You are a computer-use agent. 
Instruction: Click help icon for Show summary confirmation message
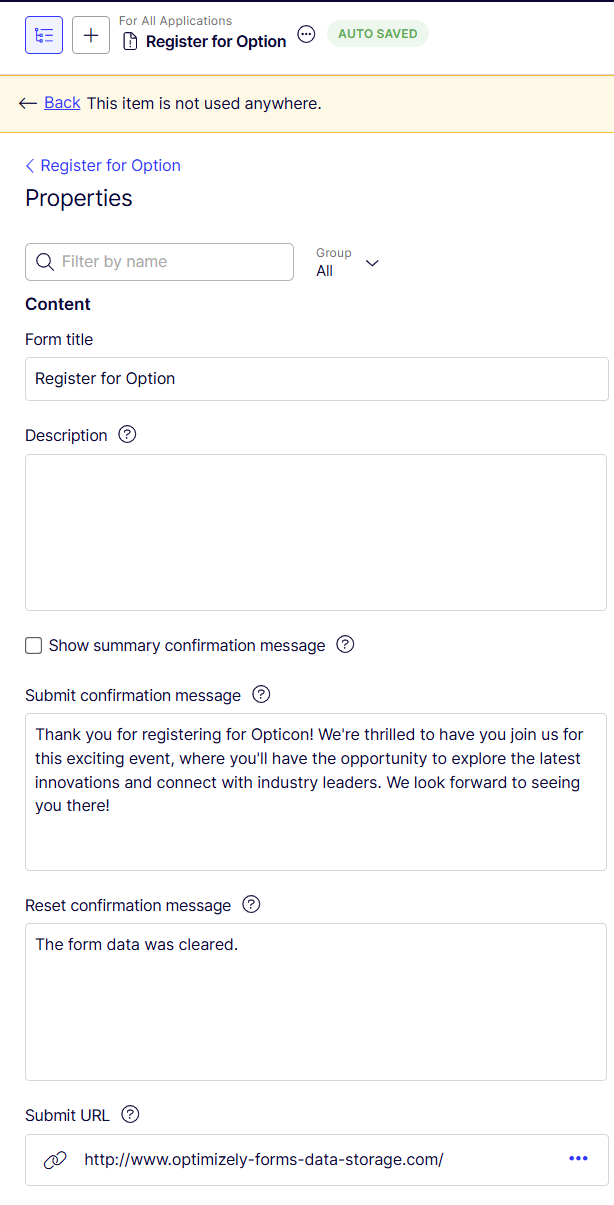pyautogui.click(x=345, y=644)
